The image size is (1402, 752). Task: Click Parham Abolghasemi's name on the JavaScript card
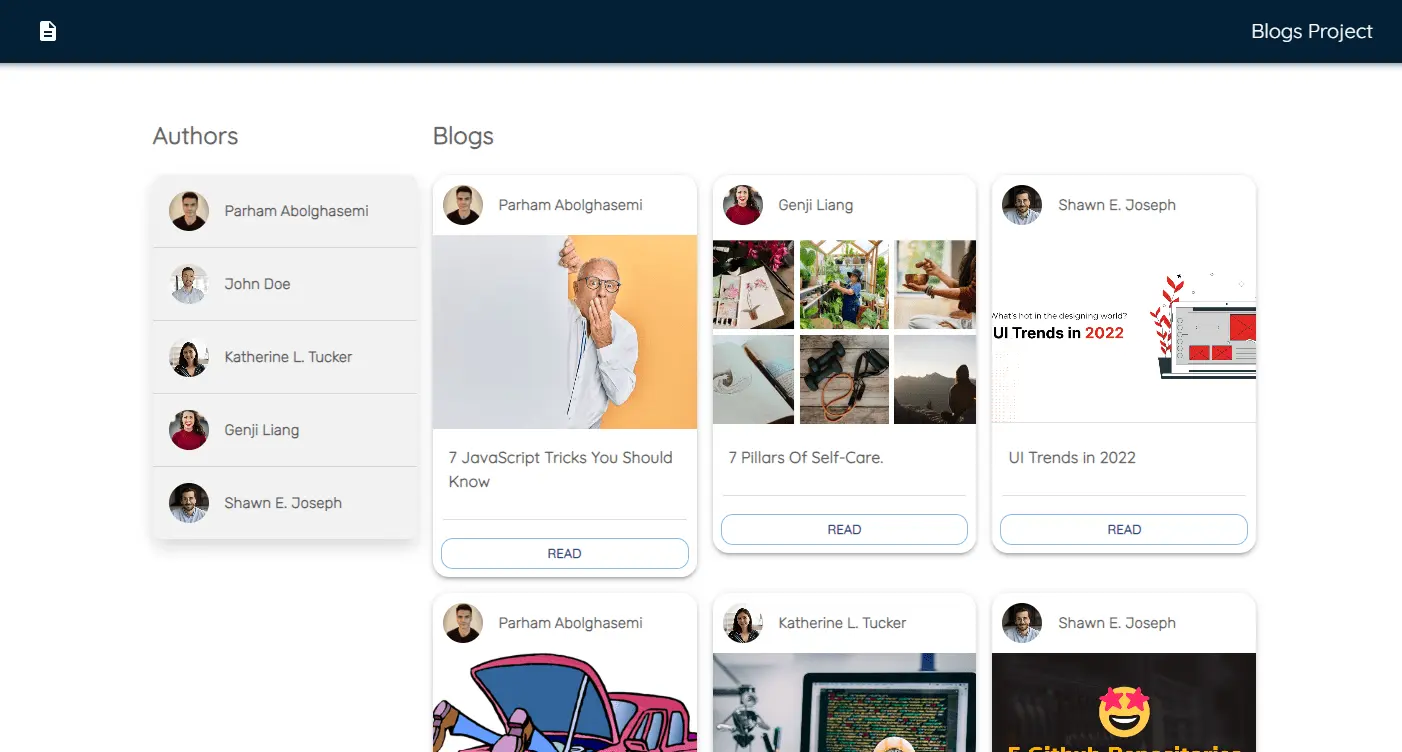click(570, 205)
